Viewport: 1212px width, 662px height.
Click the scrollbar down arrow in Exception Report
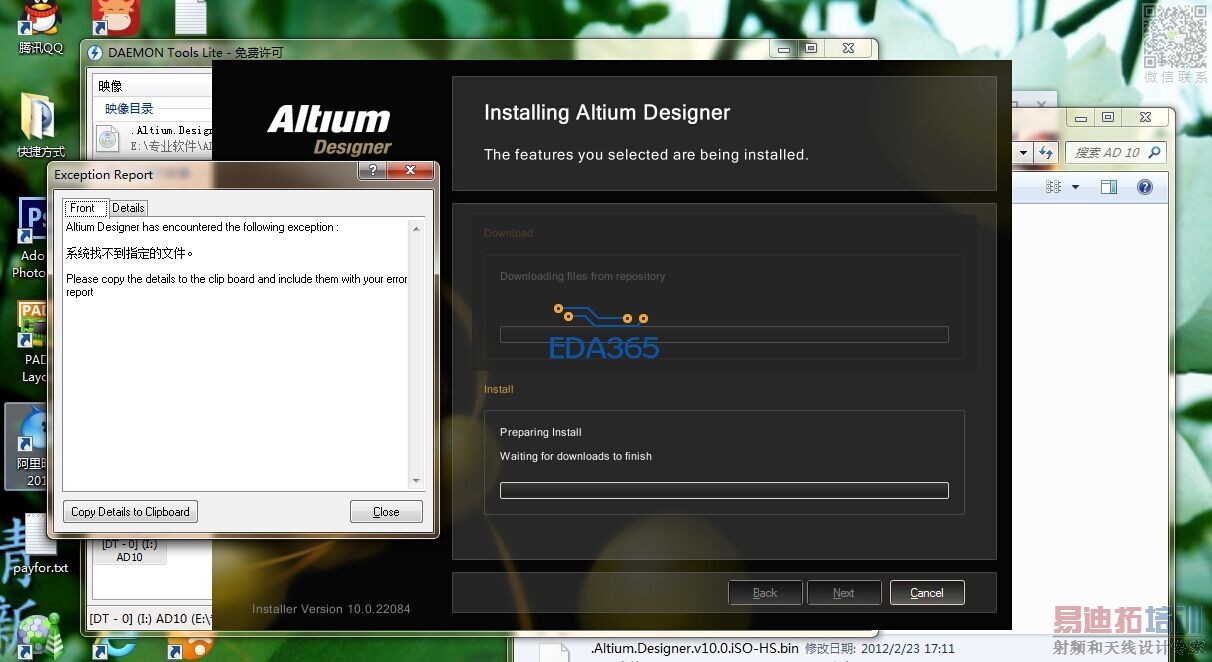(x=417, y=481)
